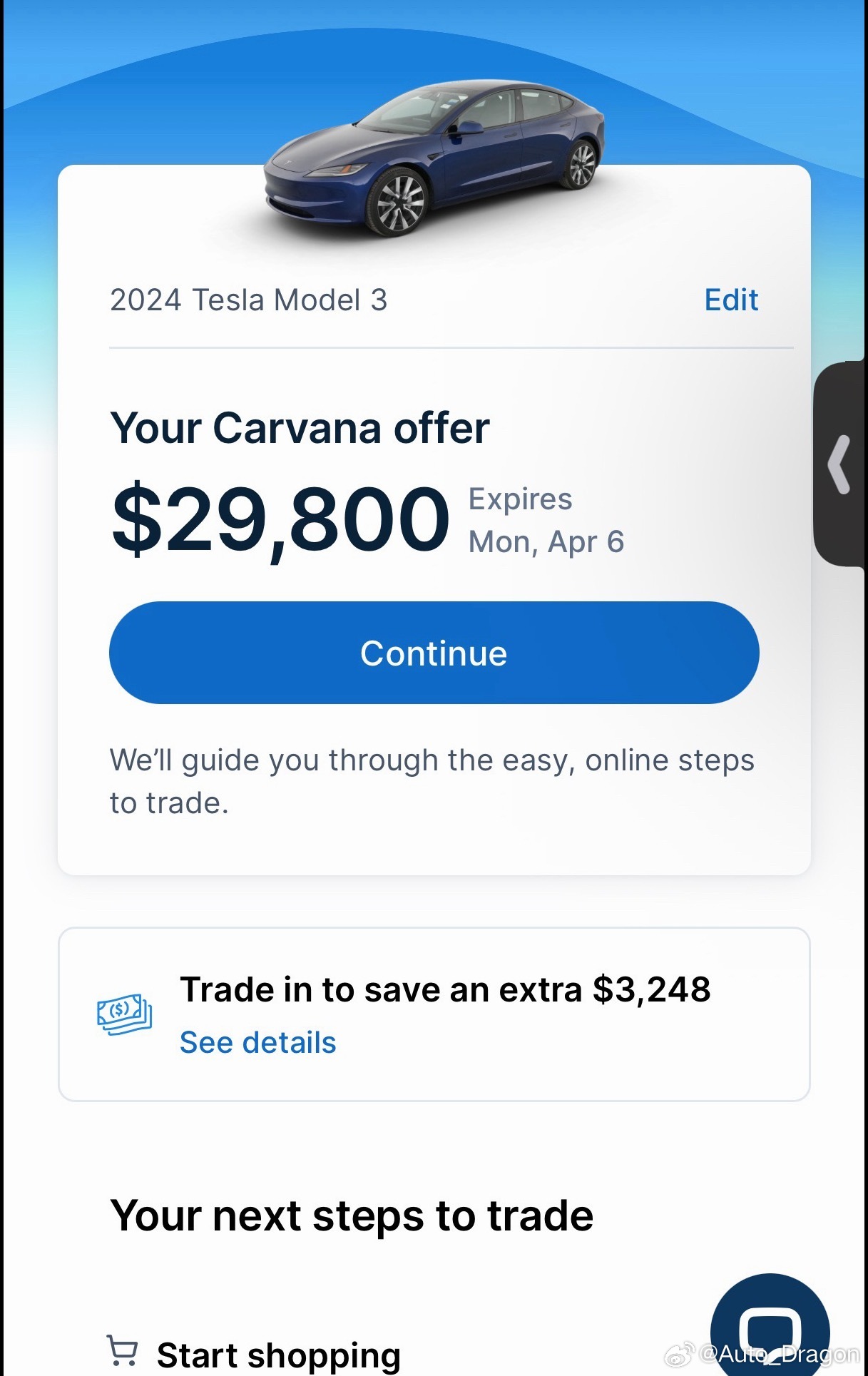
Task: Click the Your next steps to trade heading
Action: point(352,1215)
